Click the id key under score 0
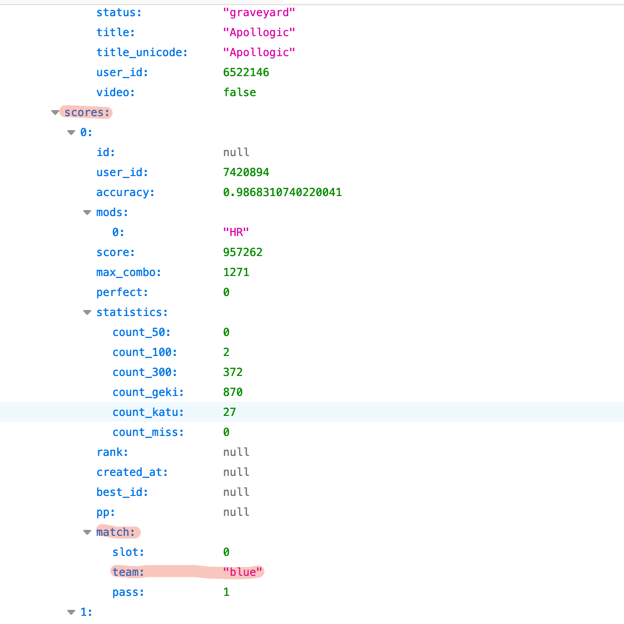 [105, 152]
